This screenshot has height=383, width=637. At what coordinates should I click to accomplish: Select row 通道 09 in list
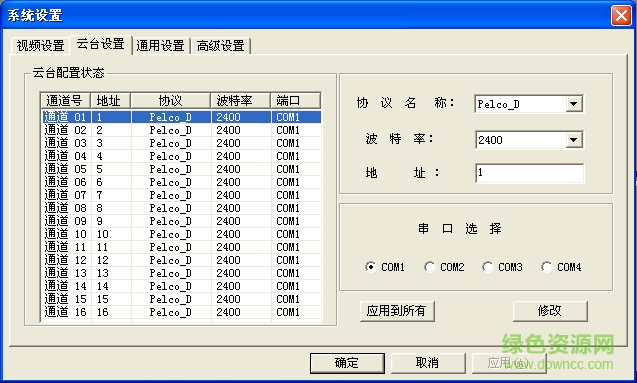(x=182, y=221)
